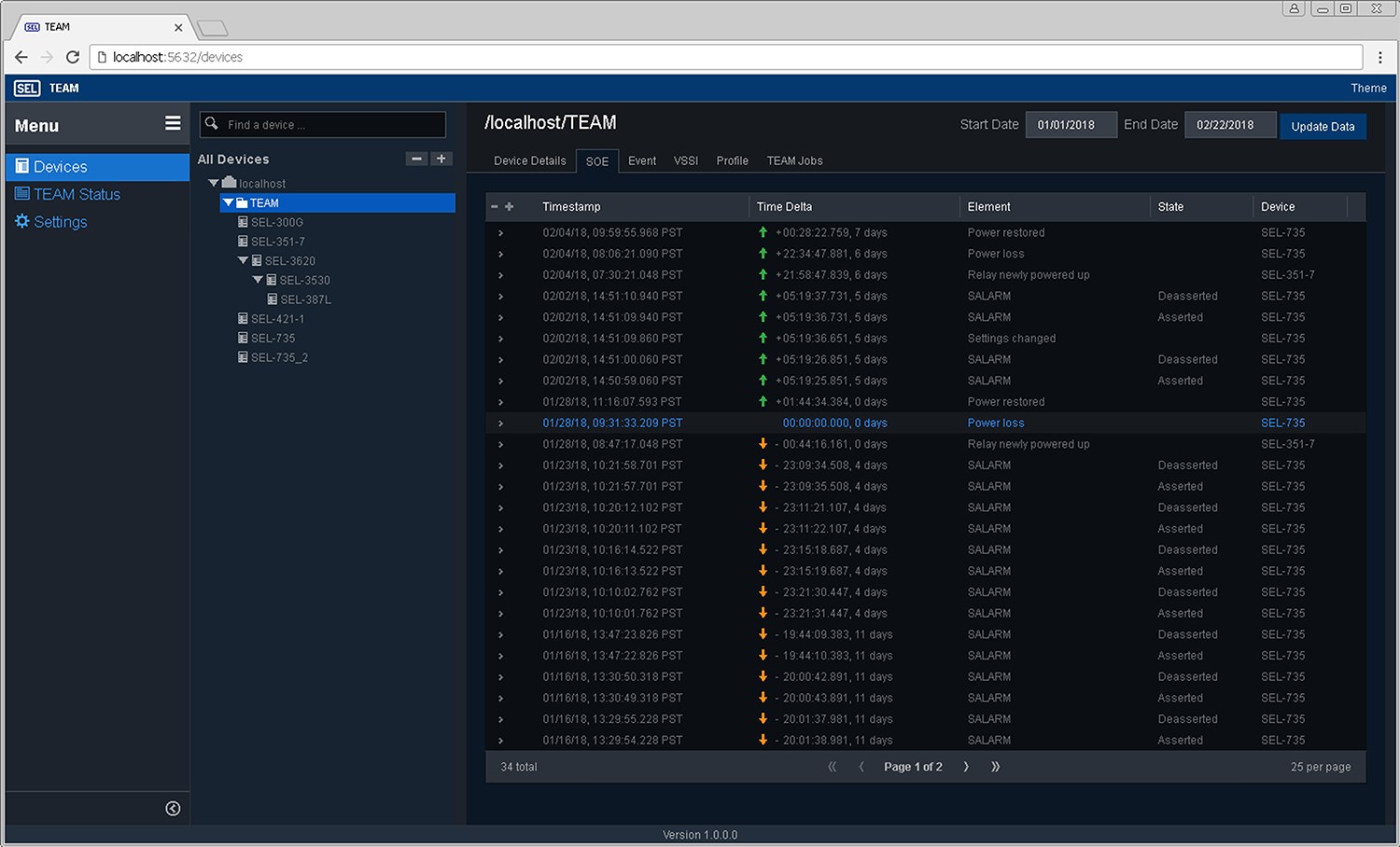This screenshot has width=1400, height=847.
Task: Collapse the SEL-3530 tree node
Action: [x=258, y=280]
